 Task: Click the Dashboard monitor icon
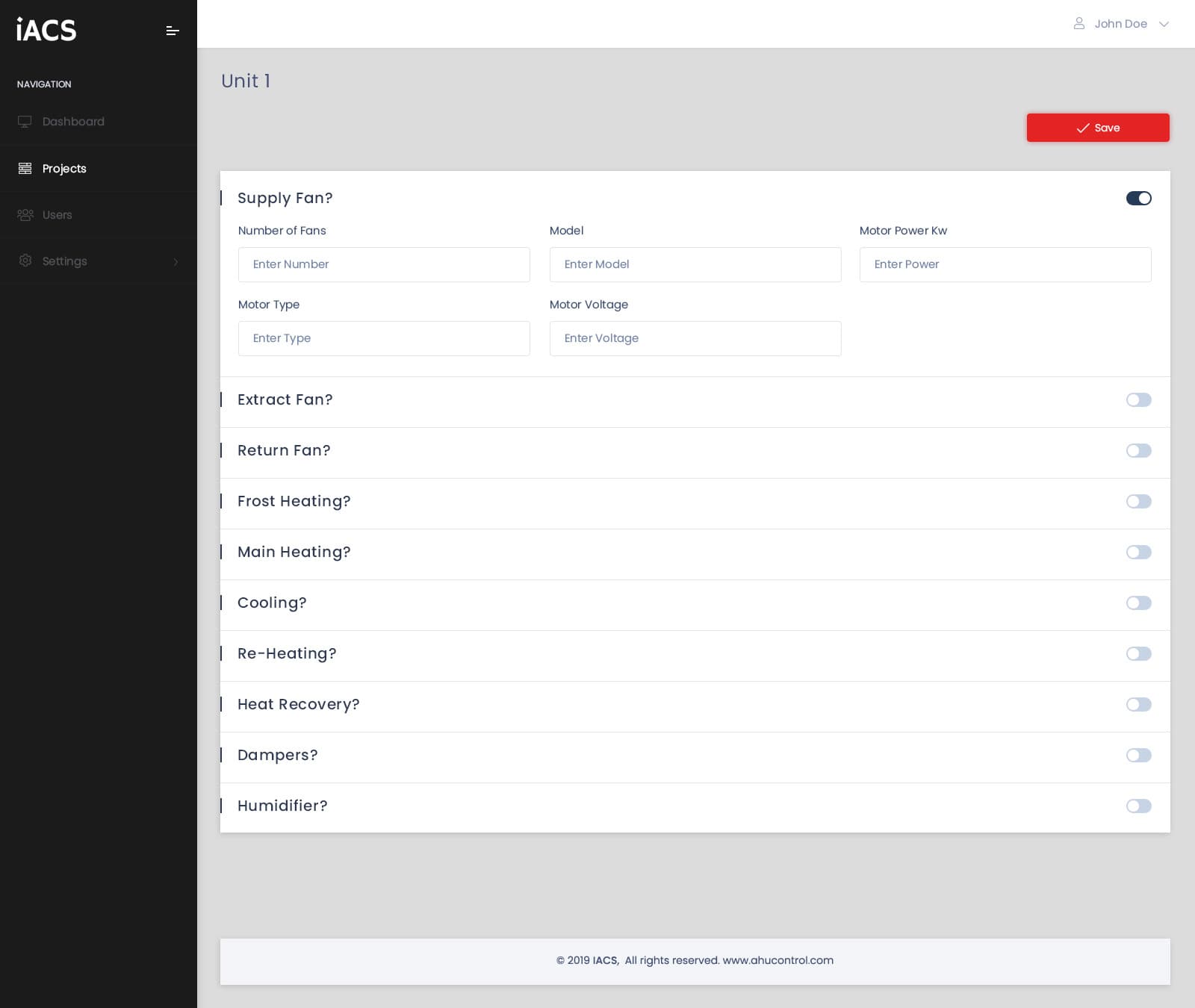25,122
